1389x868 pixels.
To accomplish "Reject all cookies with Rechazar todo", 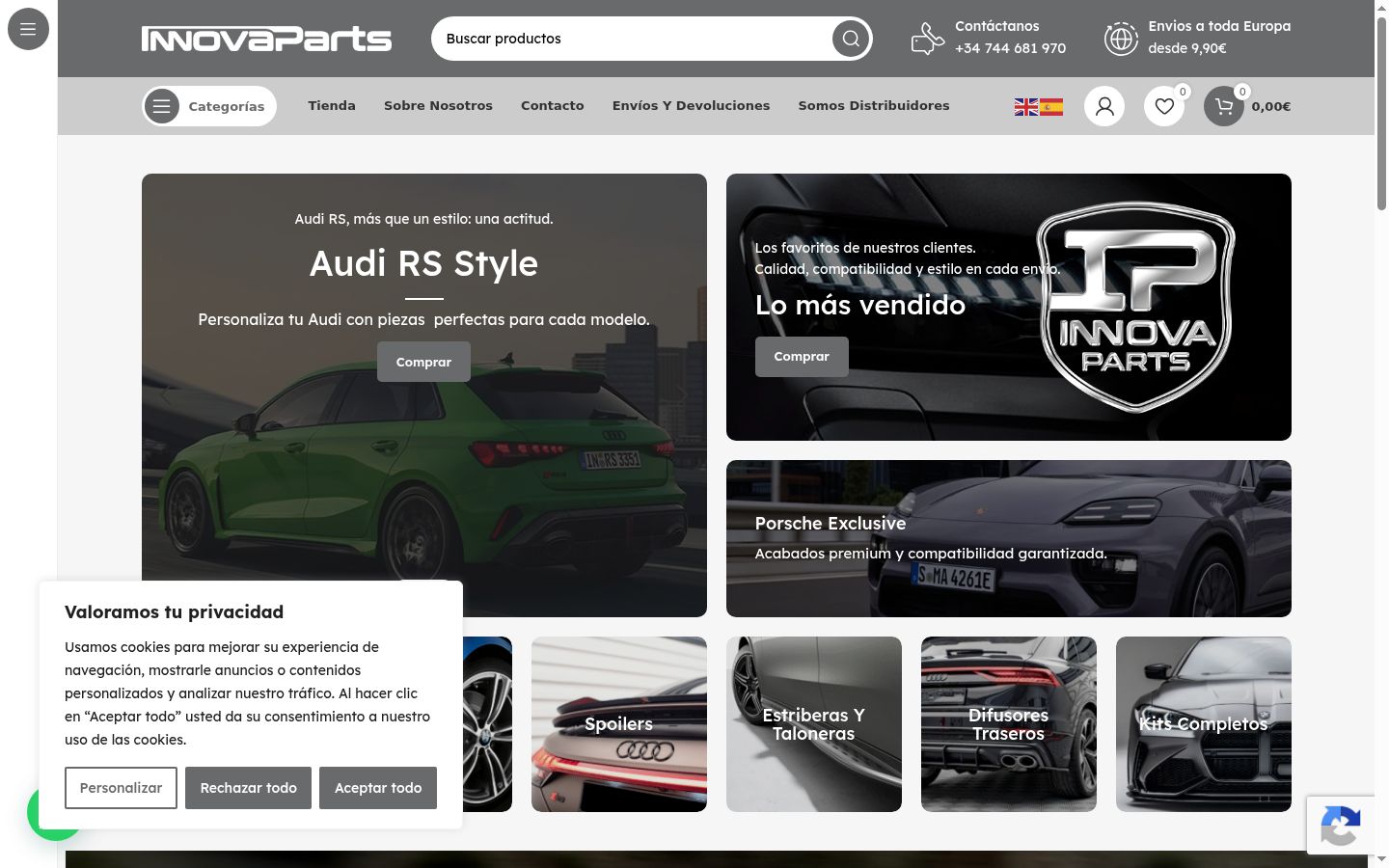I will tap(248, 788).
